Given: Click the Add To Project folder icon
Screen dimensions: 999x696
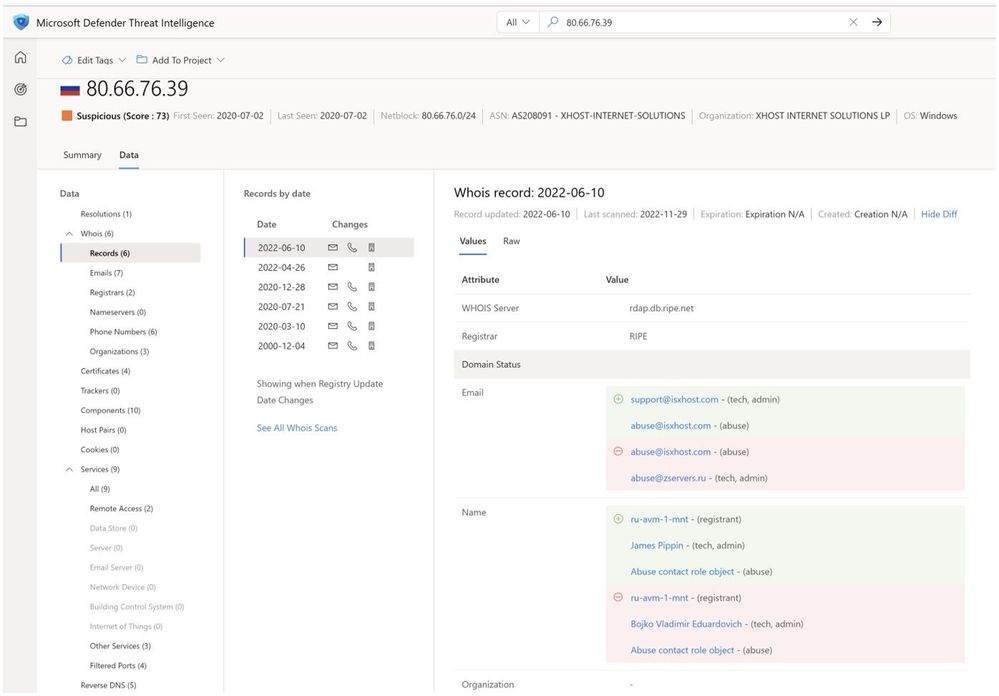Looking at the screenshot, I should [x=142, y=59].
